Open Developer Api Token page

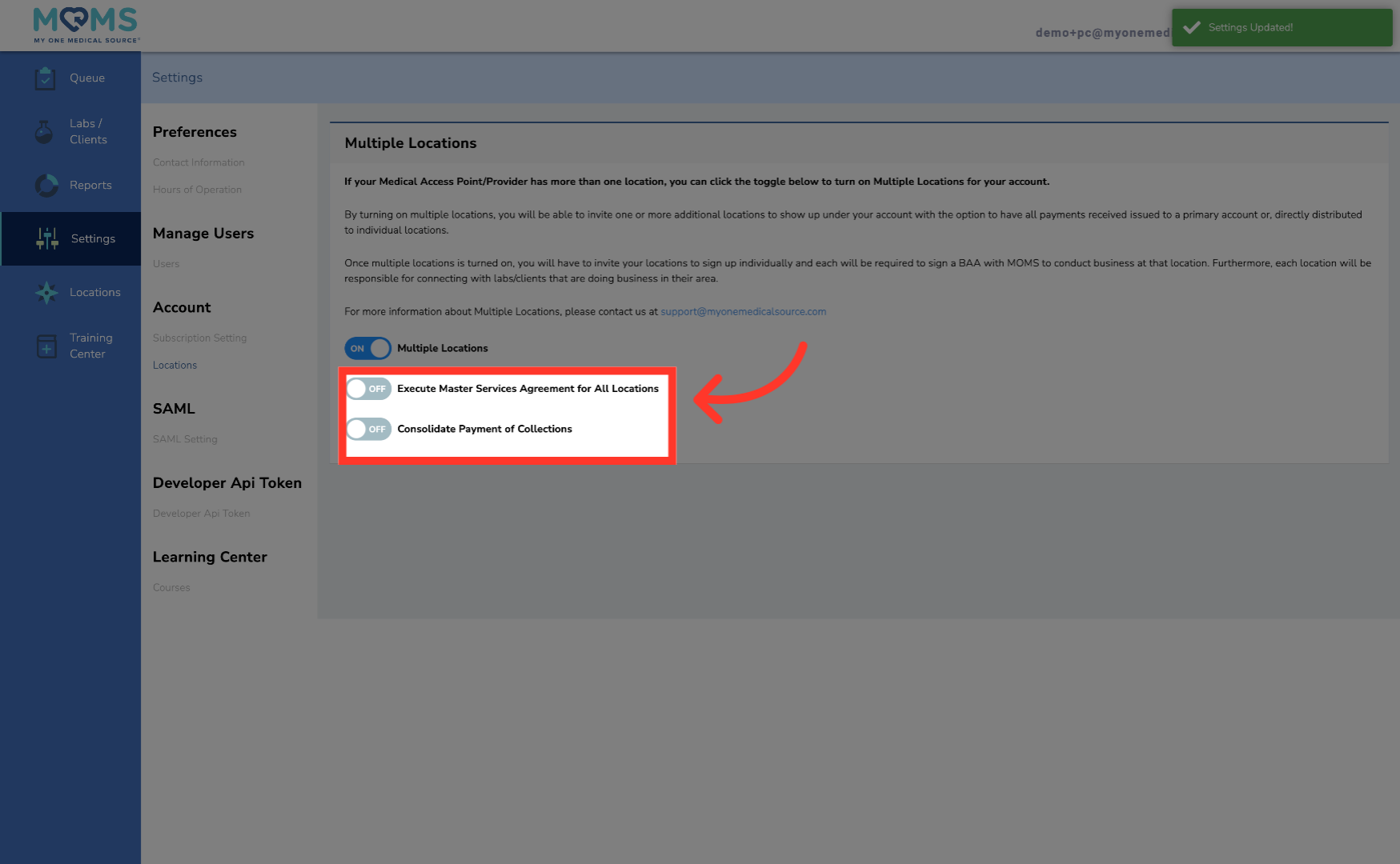pyautogui.click(x=201, y=513)
